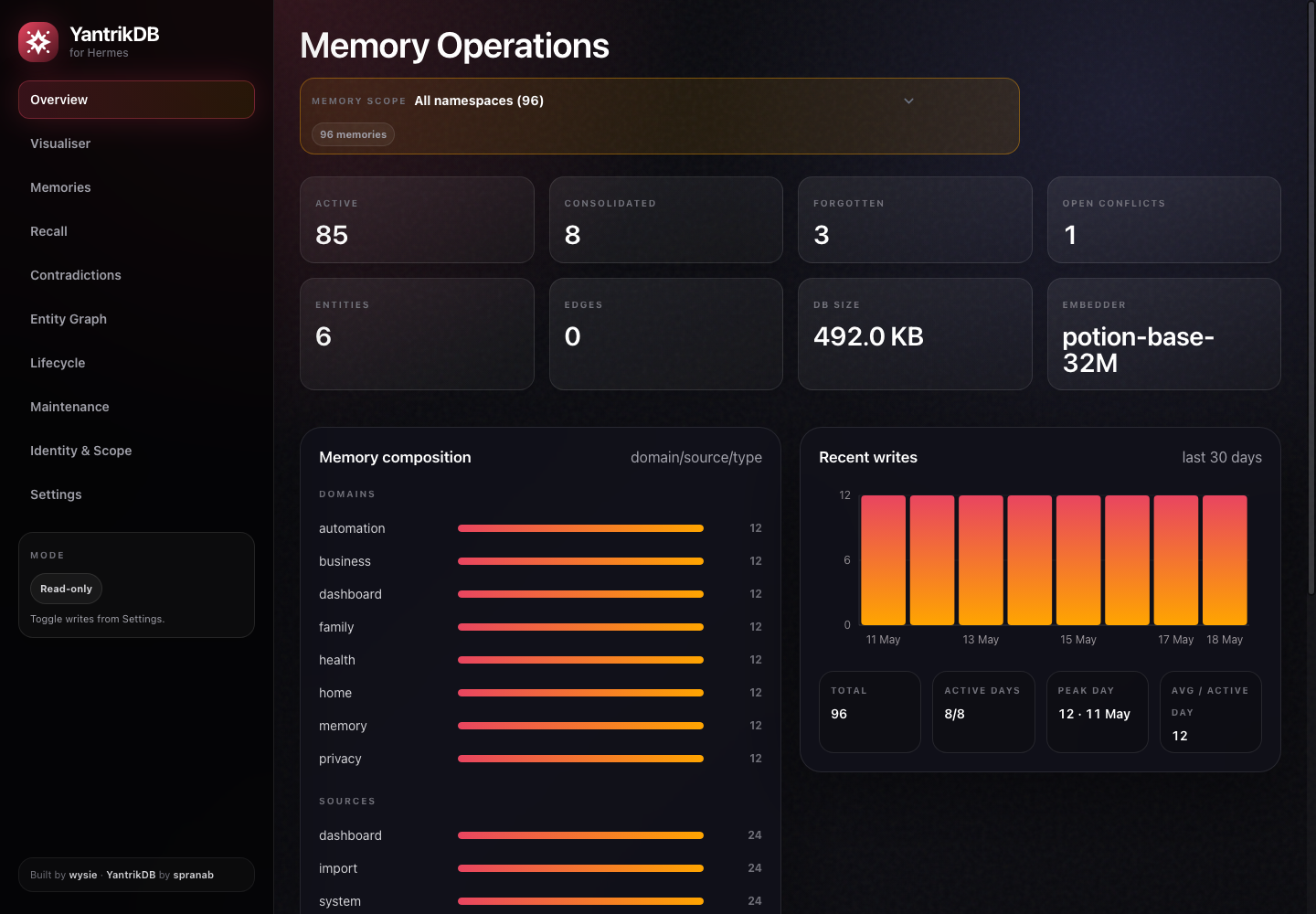Go to Maintenance
The image size is (1316, 914).
[136, 407]
